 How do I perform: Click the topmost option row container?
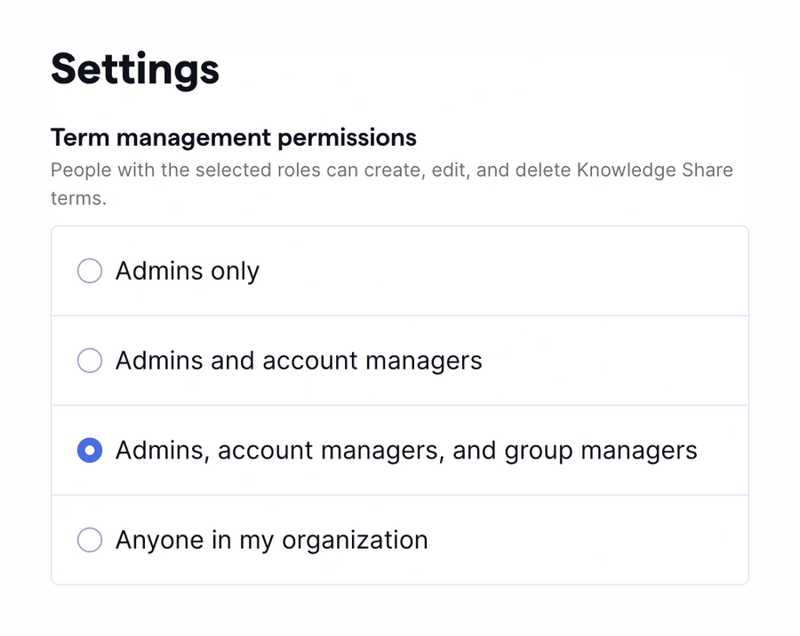400,269
